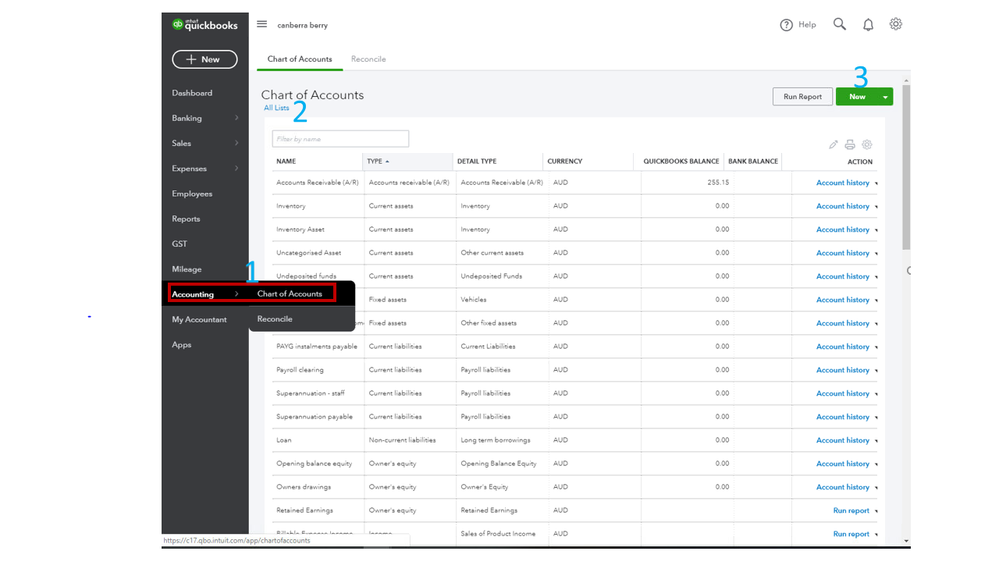Open Dashboard in the sidebar

[x=192, y=93]
